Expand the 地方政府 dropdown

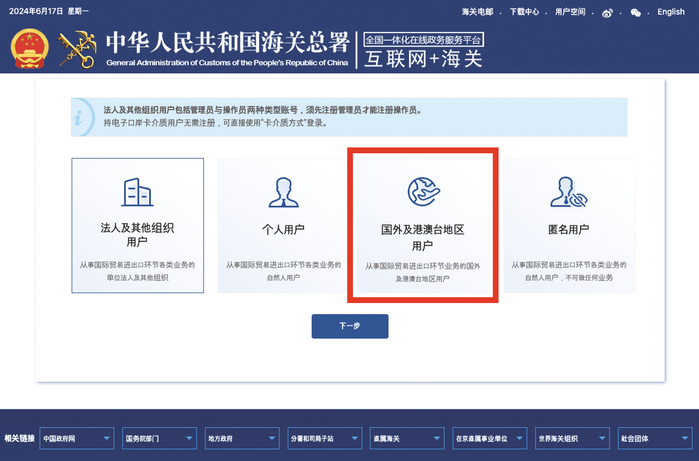click(242, 439)
